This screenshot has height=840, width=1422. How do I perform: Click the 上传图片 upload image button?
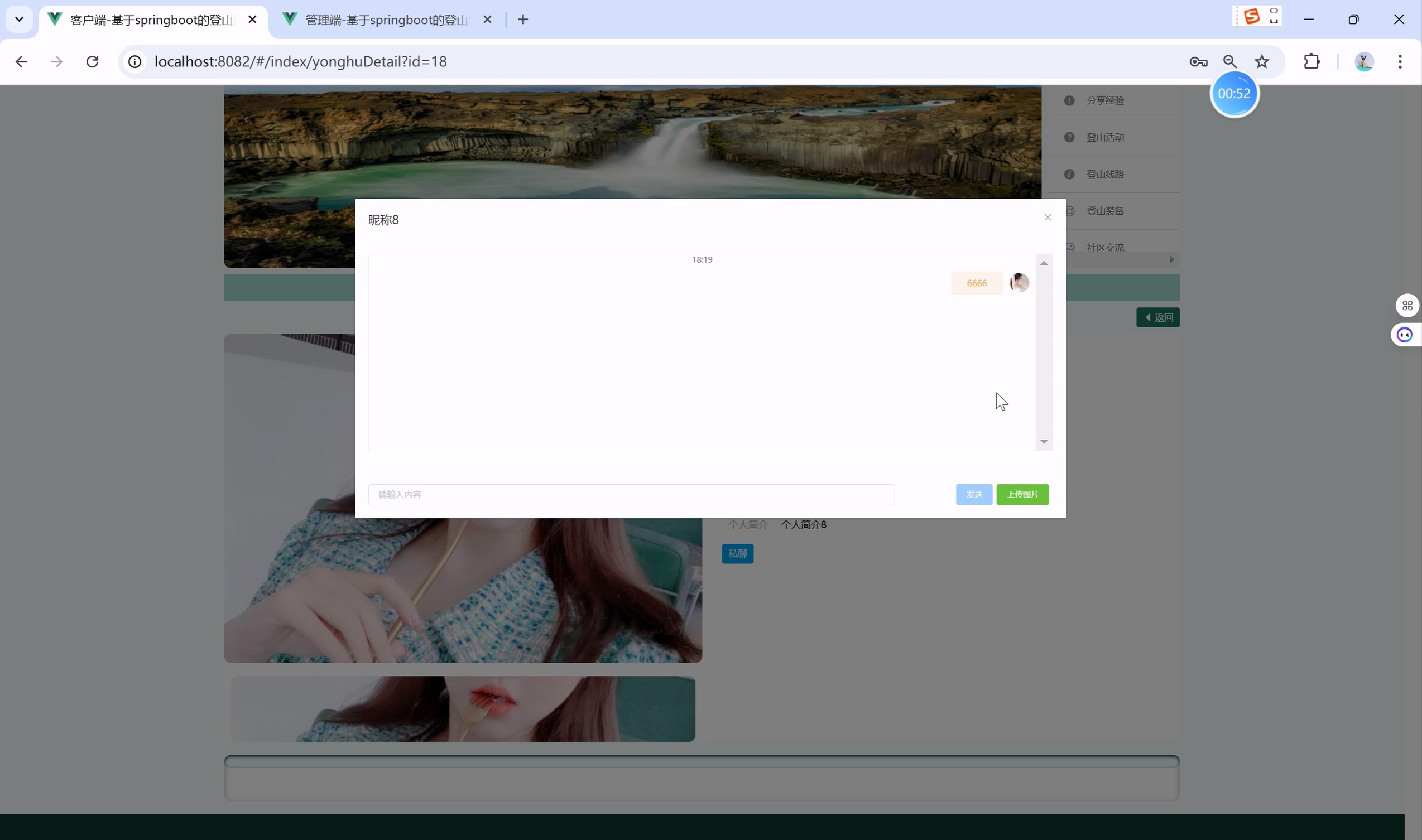1022,494
